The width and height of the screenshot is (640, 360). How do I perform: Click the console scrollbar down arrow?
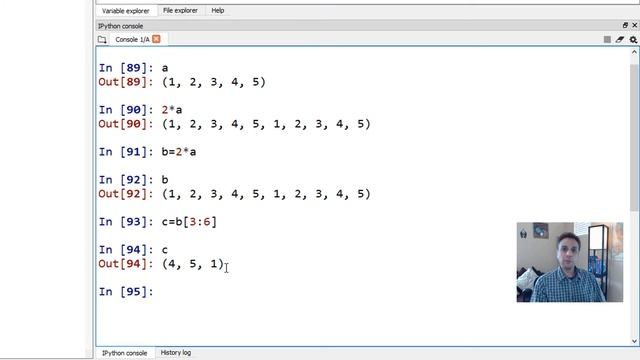pos(634,341)
